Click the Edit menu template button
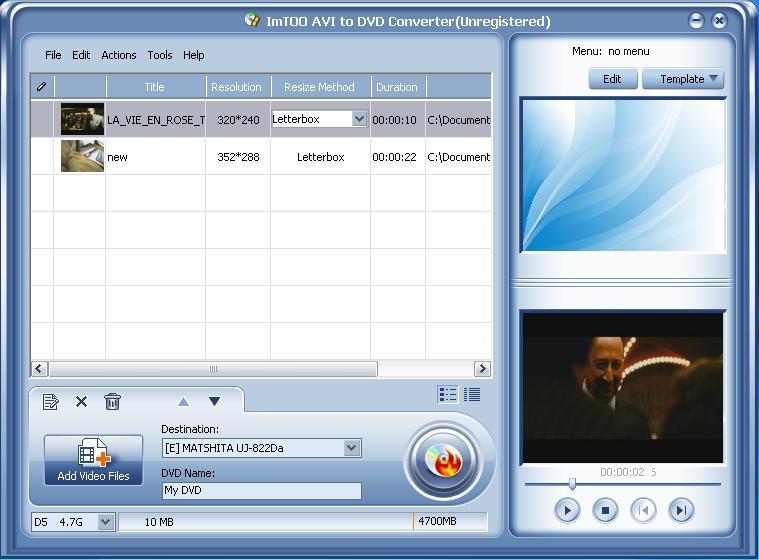 pos(612,79)
